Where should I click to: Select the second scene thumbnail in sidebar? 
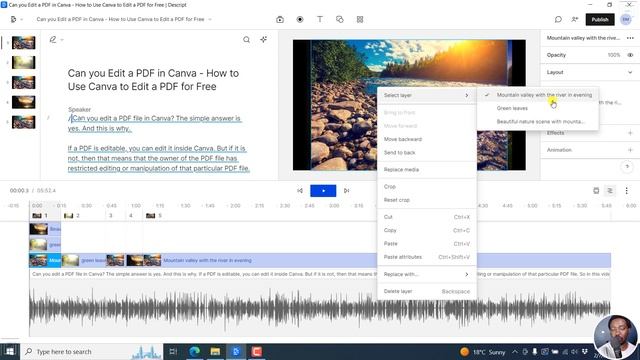coord(23,62)
